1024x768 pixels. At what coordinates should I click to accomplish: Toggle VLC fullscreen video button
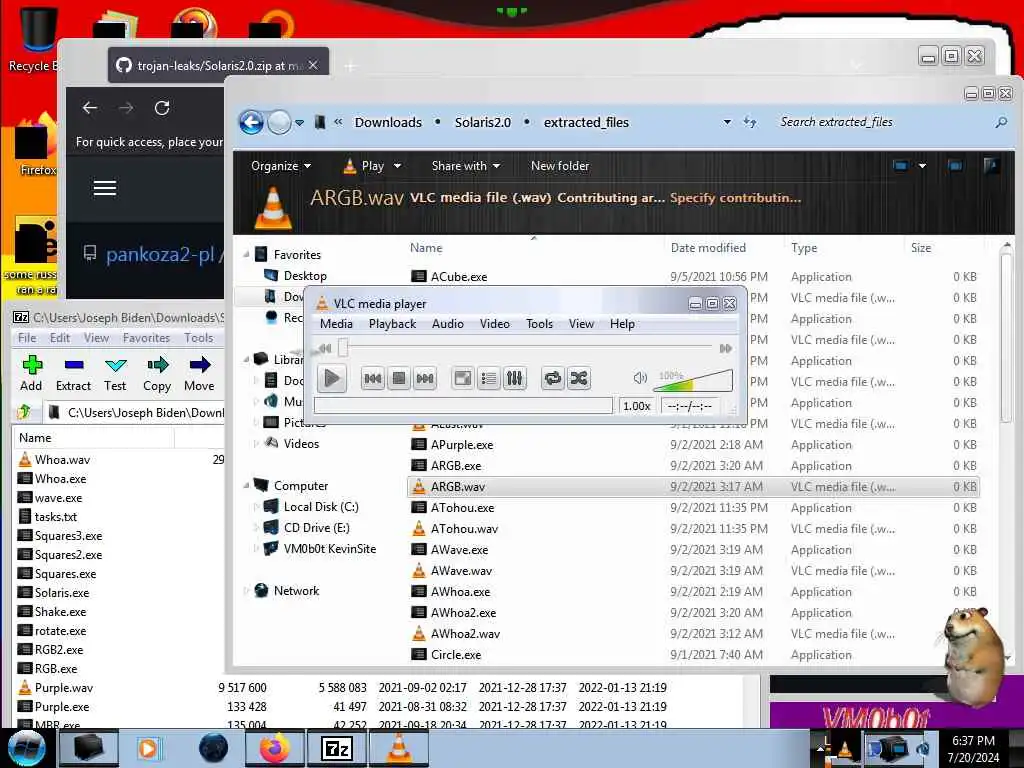[x=463, y=378]
